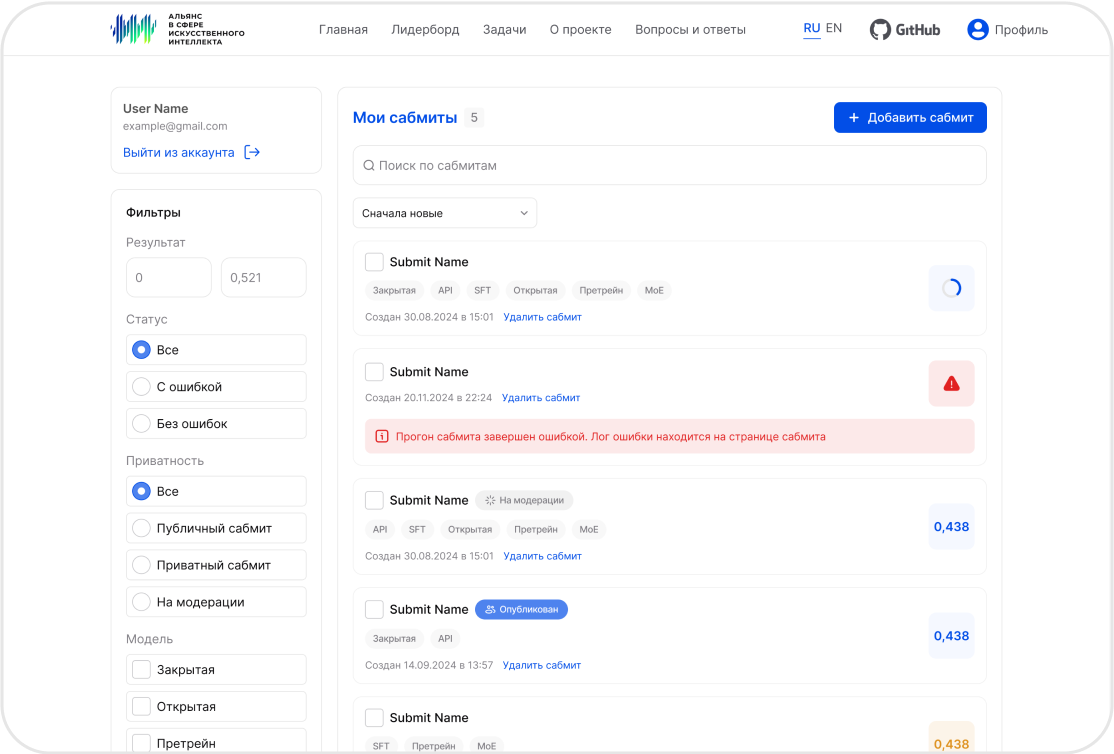
Task: Switch language to EN
Action: click(834, 28)
